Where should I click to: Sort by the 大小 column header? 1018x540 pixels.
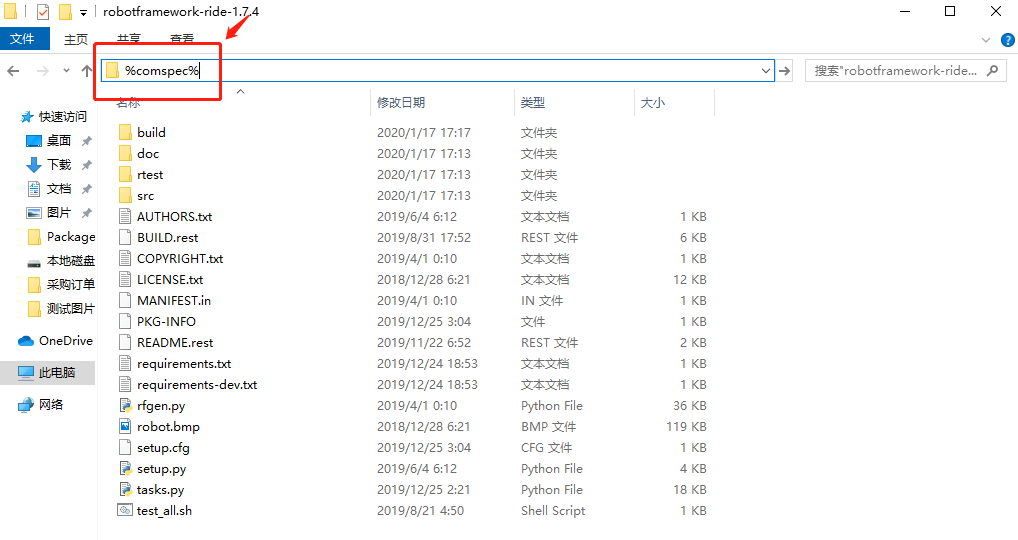[652, 103]
